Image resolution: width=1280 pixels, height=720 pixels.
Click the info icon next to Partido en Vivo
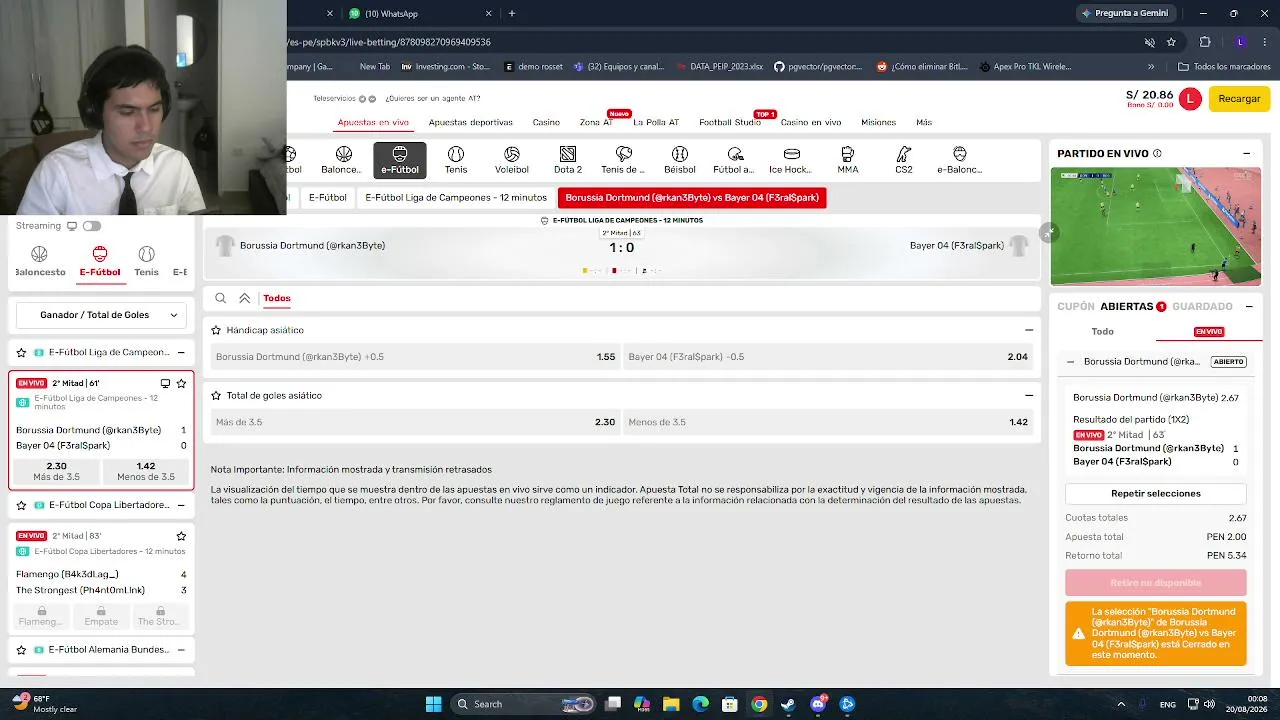(x=1157, y=154)
